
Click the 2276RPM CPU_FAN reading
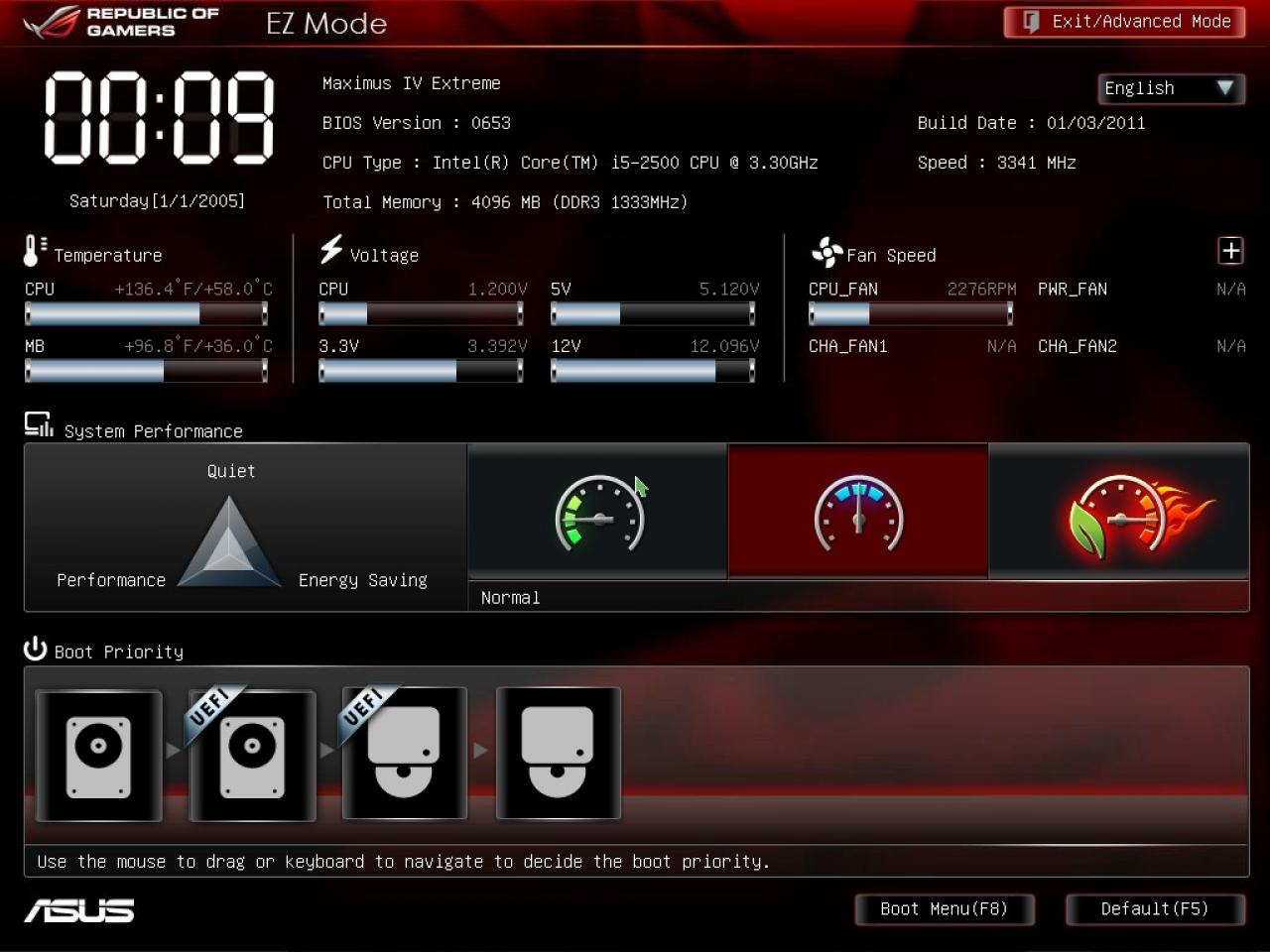pos(981,290)
